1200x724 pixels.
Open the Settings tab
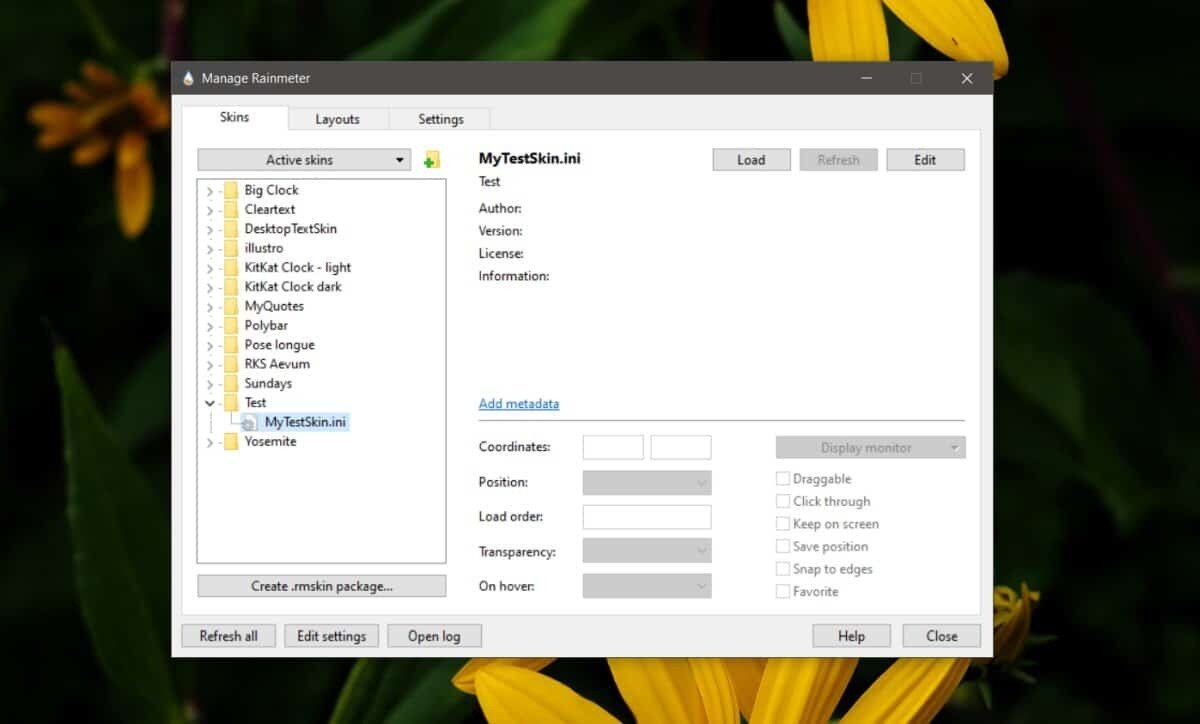click(440, 119)
